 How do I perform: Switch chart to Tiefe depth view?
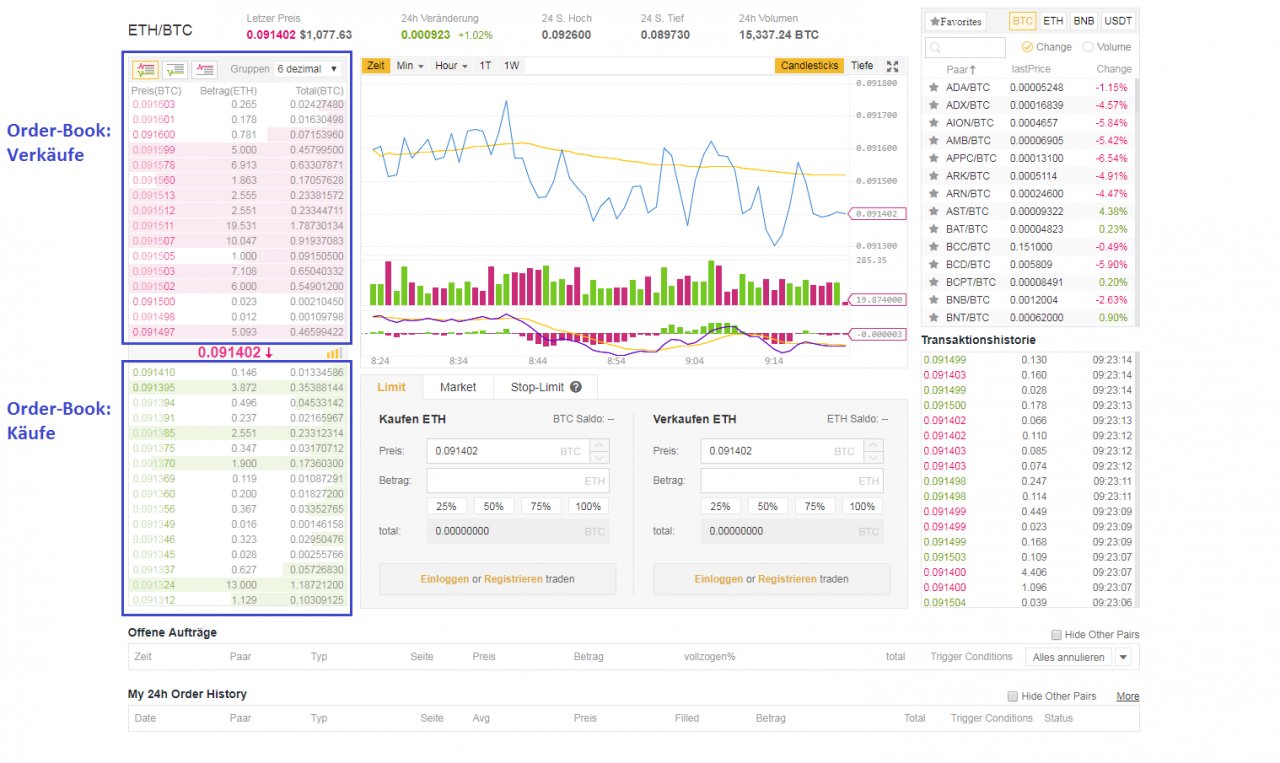[x=862, y=66]
